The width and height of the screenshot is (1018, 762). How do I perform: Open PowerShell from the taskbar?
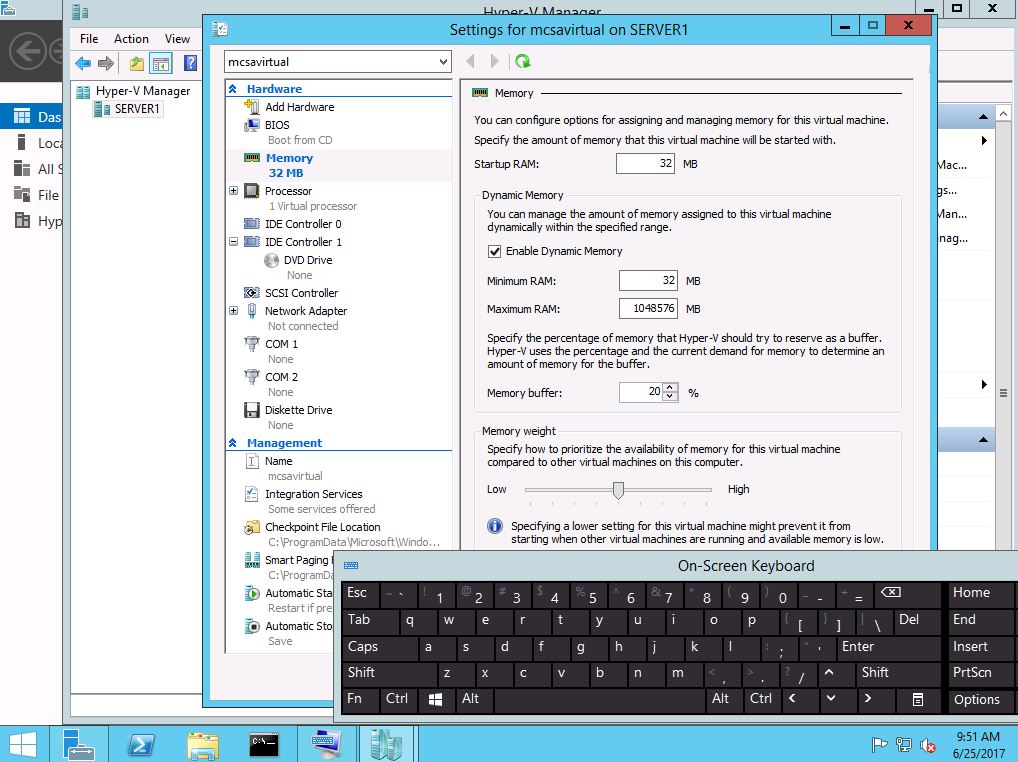pyautogui.click(x=142, y=744)
